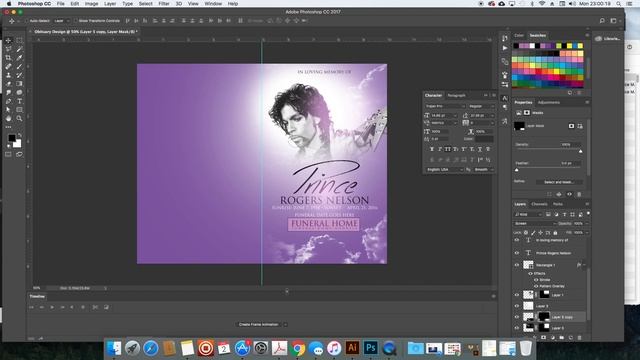The width and height of the screenshot is (640, 360).
Task: Hide the 'In loving memory of' text layer
Action: [517, 240]
